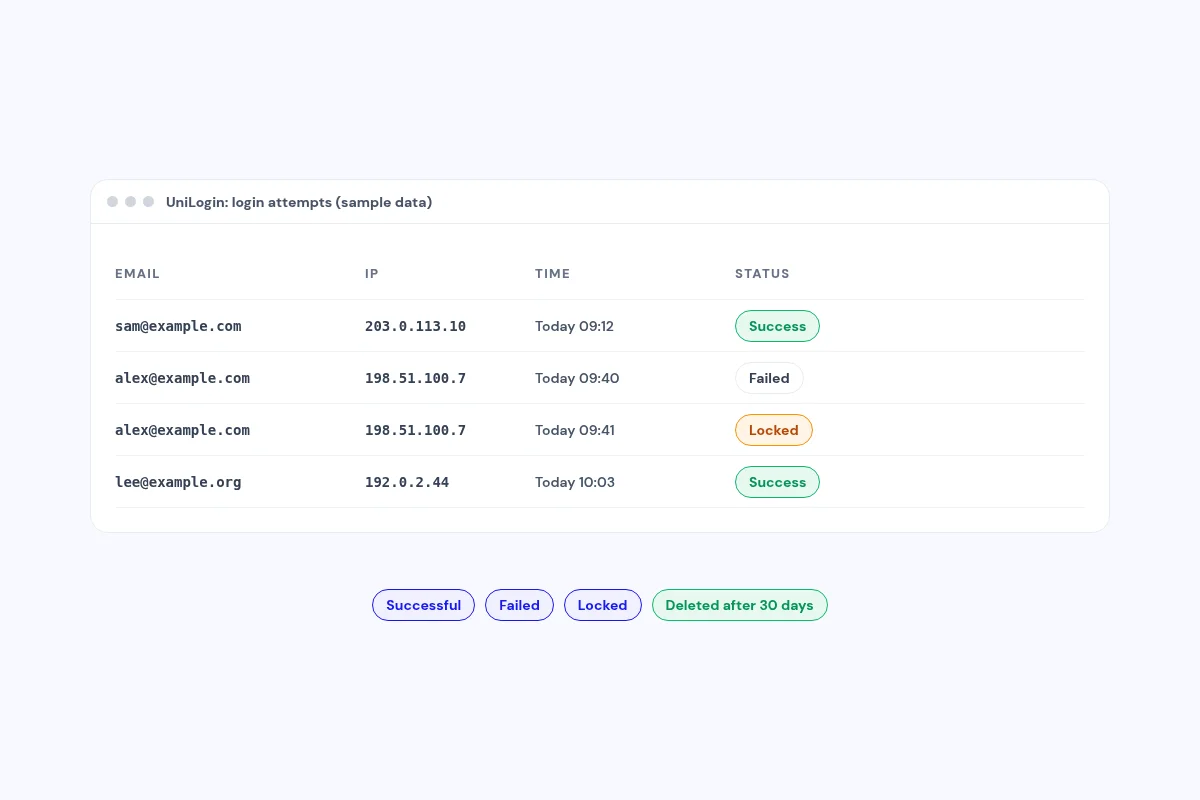Screen dimensions: 1200x800
Task: Click 198.51.100.7 in the 09:40 row
Action: coord(415,378)
